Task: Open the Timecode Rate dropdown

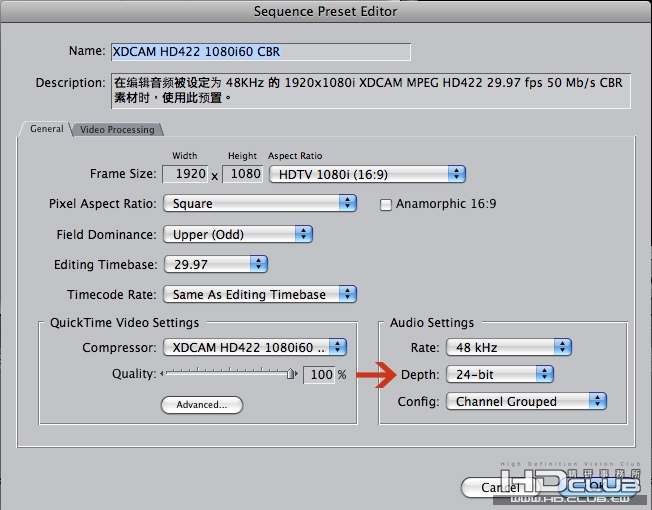Action: (260, 294)
